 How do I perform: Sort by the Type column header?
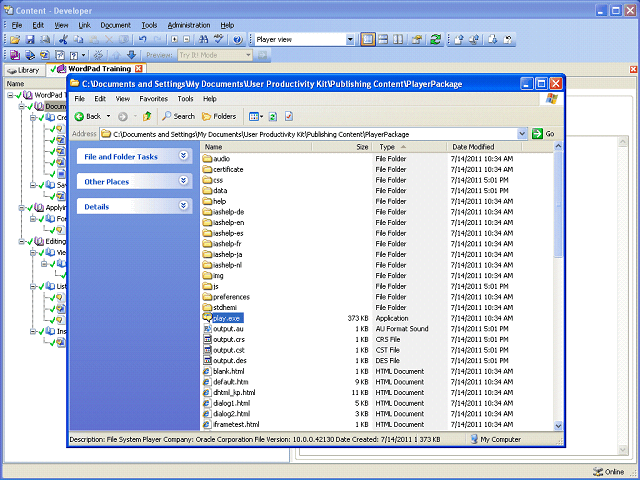409,147
